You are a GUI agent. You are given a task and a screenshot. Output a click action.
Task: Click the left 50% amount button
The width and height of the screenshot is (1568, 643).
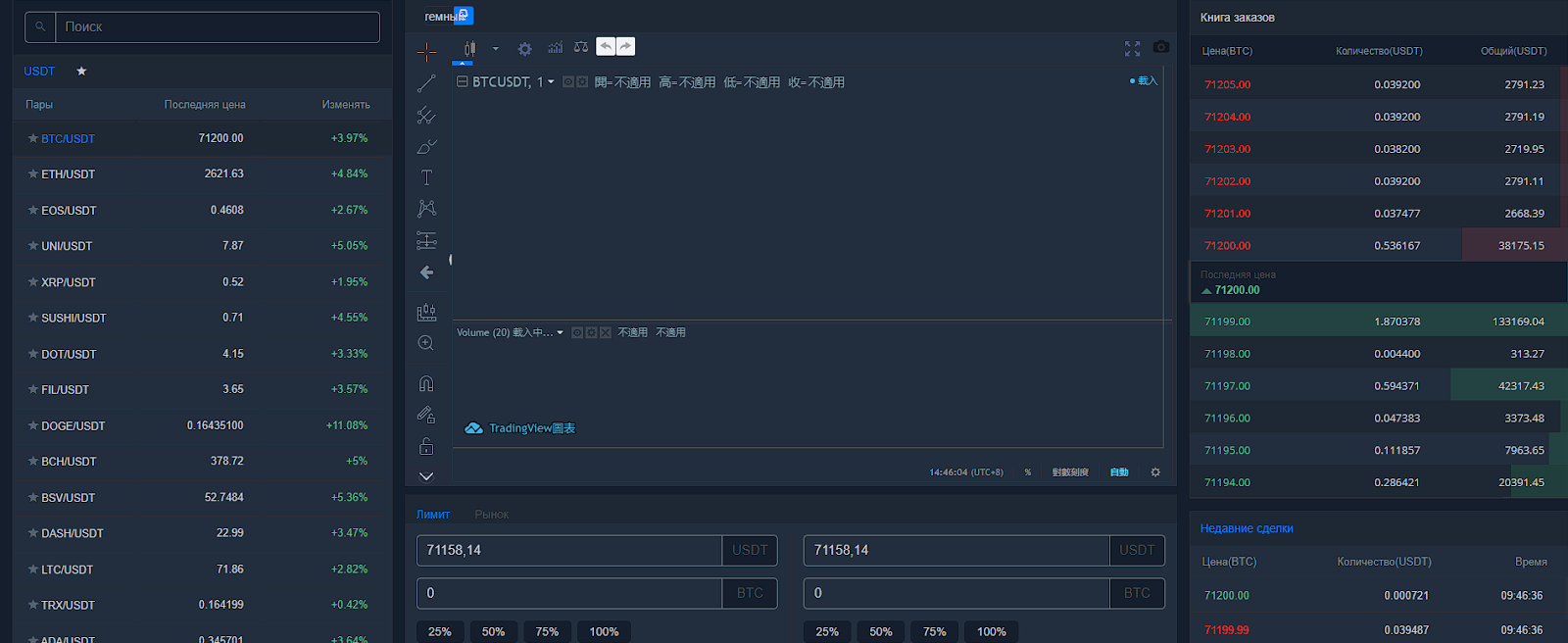coord(493,631)
